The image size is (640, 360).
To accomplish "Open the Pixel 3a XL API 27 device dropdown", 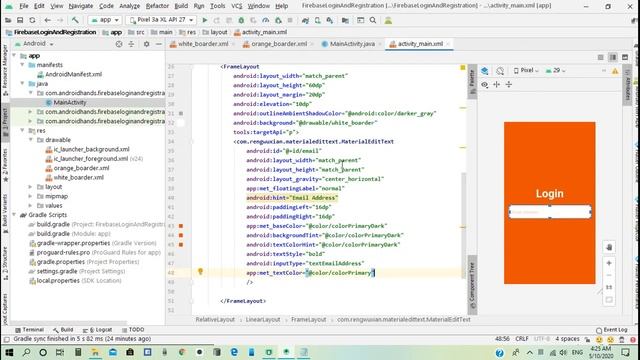I will click(161, 20).
